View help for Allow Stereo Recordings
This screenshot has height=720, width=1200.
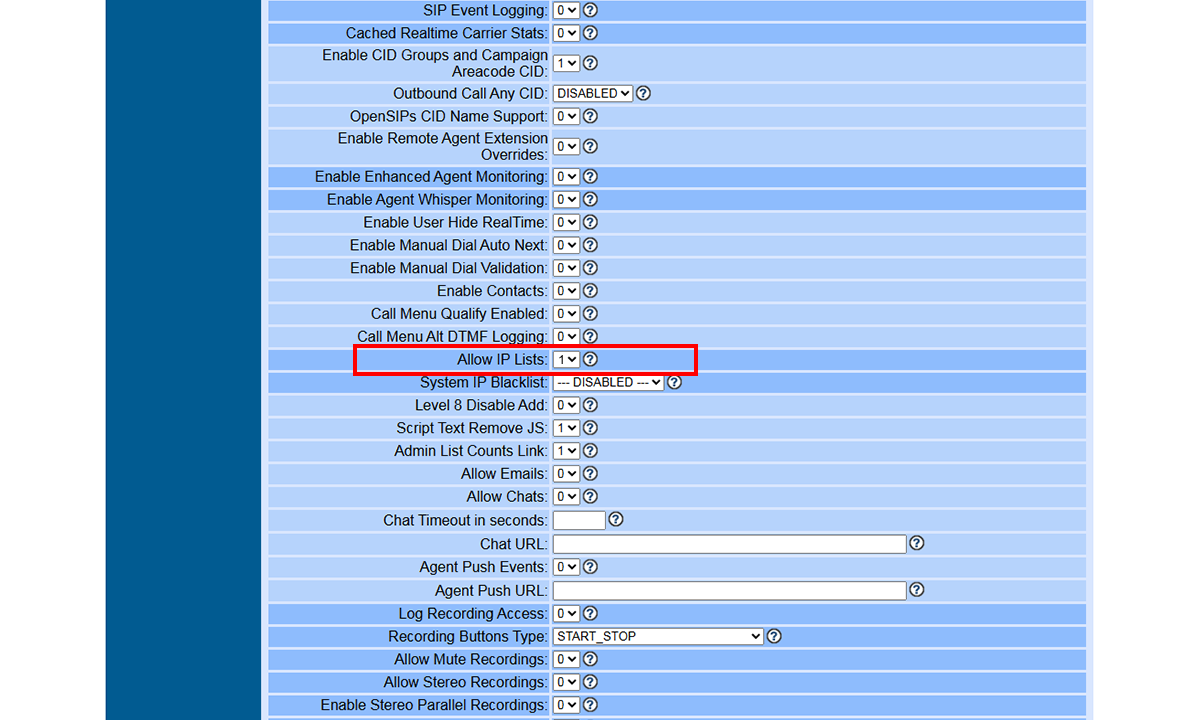point(590,682)
